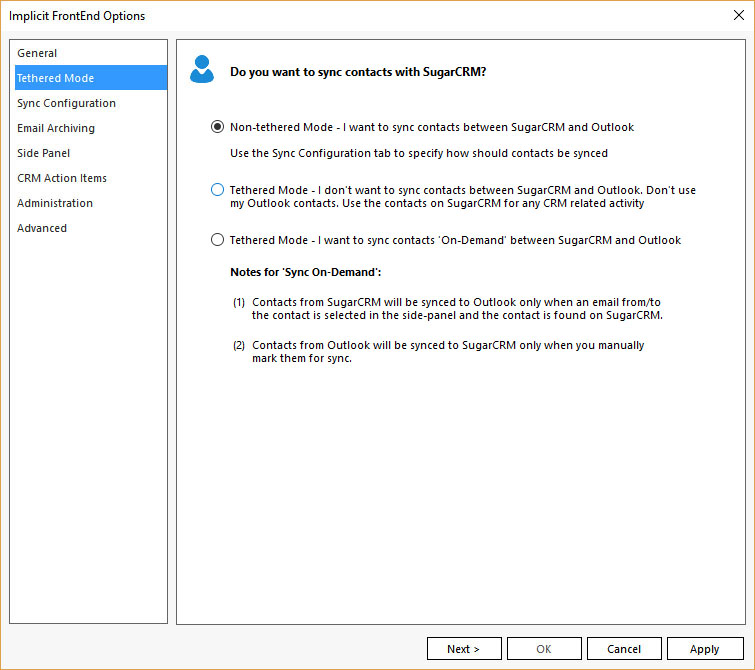Click the Non-tethered Mode label text
The height and width of the screenshot is (670, 755).
432,127
